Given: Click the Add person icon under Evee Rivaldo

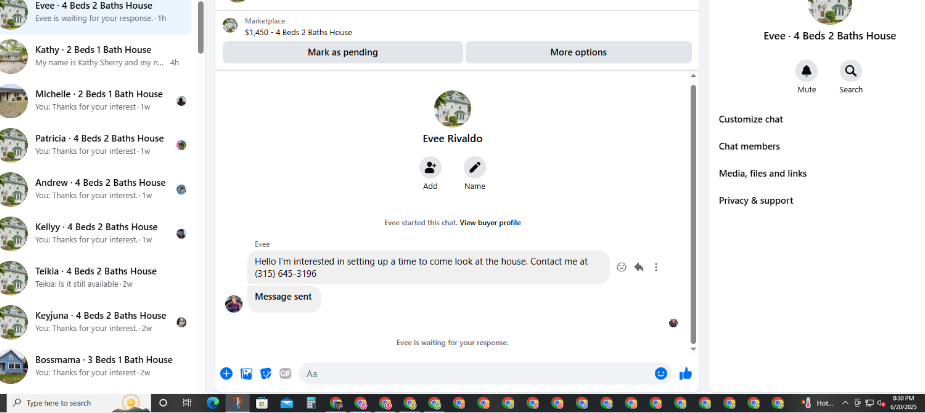Looking at the screenshot, I should coord(430,168).
